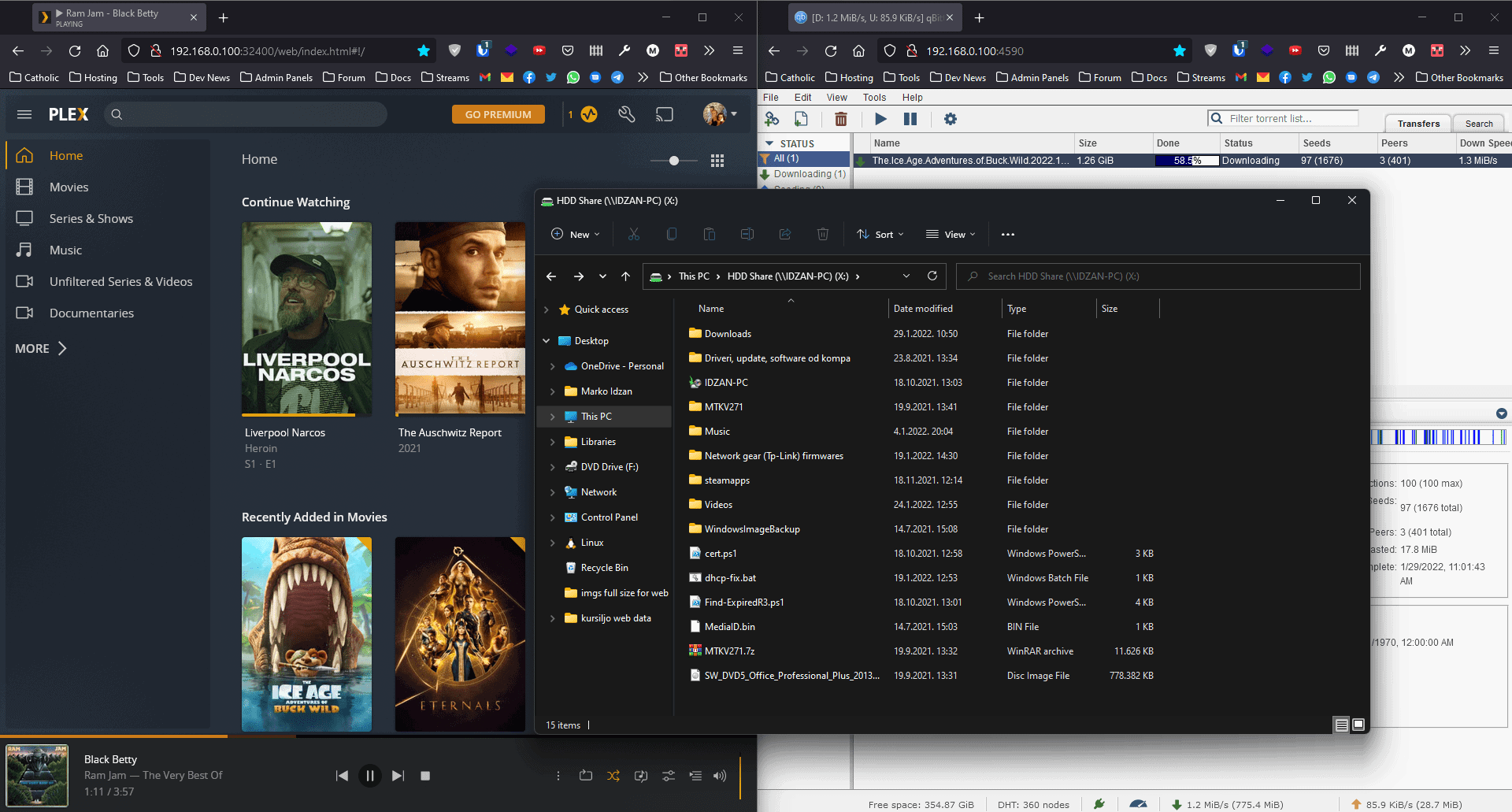Click GO PREMIUM button in Plex
This screenshot has height=812, width=1512.
(498, 114)
